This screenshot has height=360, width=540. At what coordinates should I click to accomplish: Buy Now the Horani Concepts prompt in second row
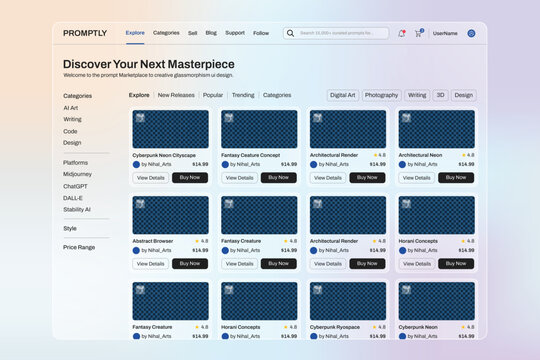[456, 264]
